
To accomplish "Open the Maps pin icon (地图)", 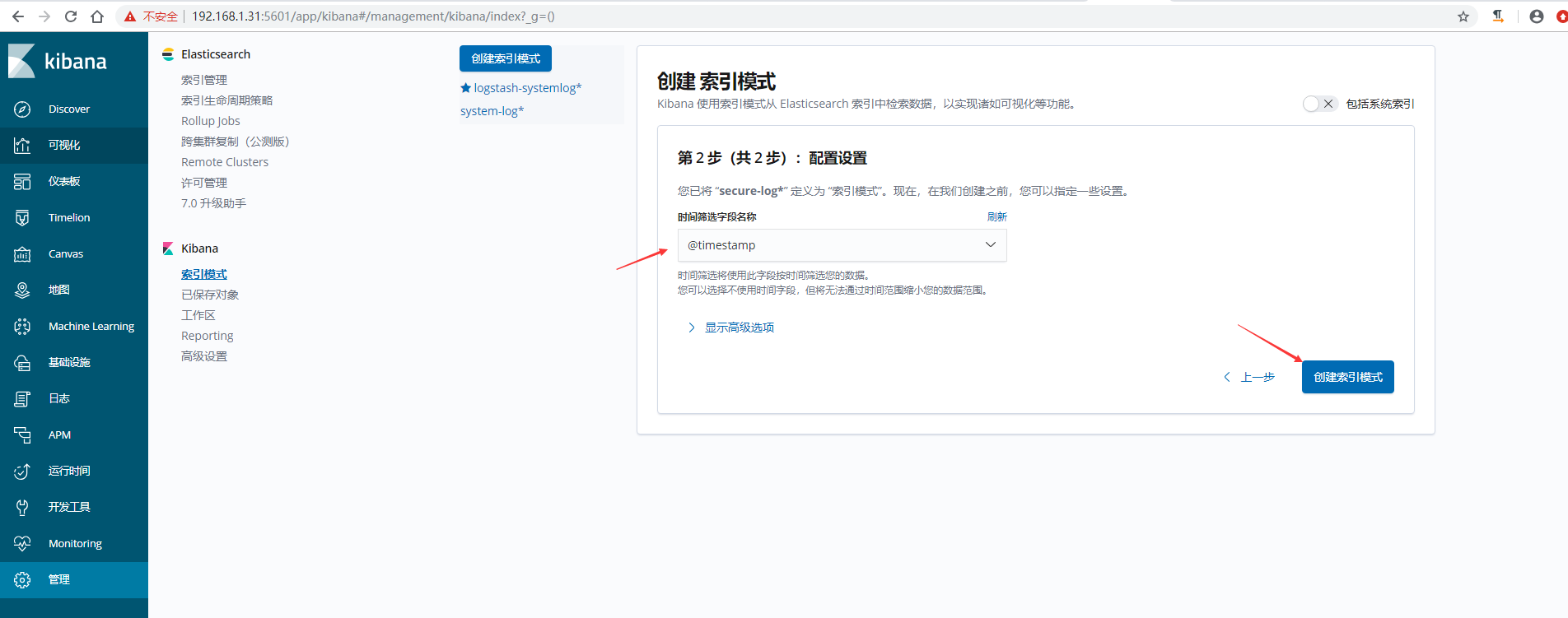I will tap(22, 290).
